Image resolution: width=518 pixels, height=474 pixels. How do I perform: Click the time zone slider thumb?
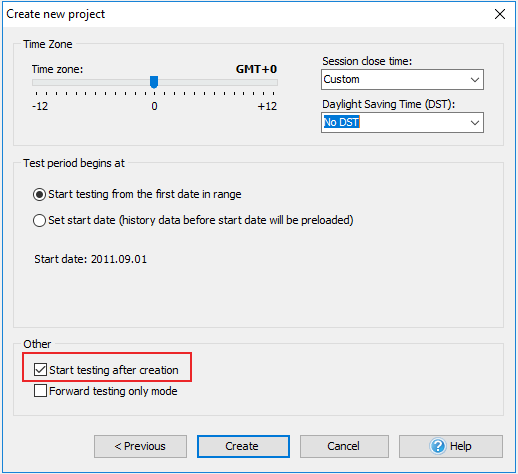(154, 82)
